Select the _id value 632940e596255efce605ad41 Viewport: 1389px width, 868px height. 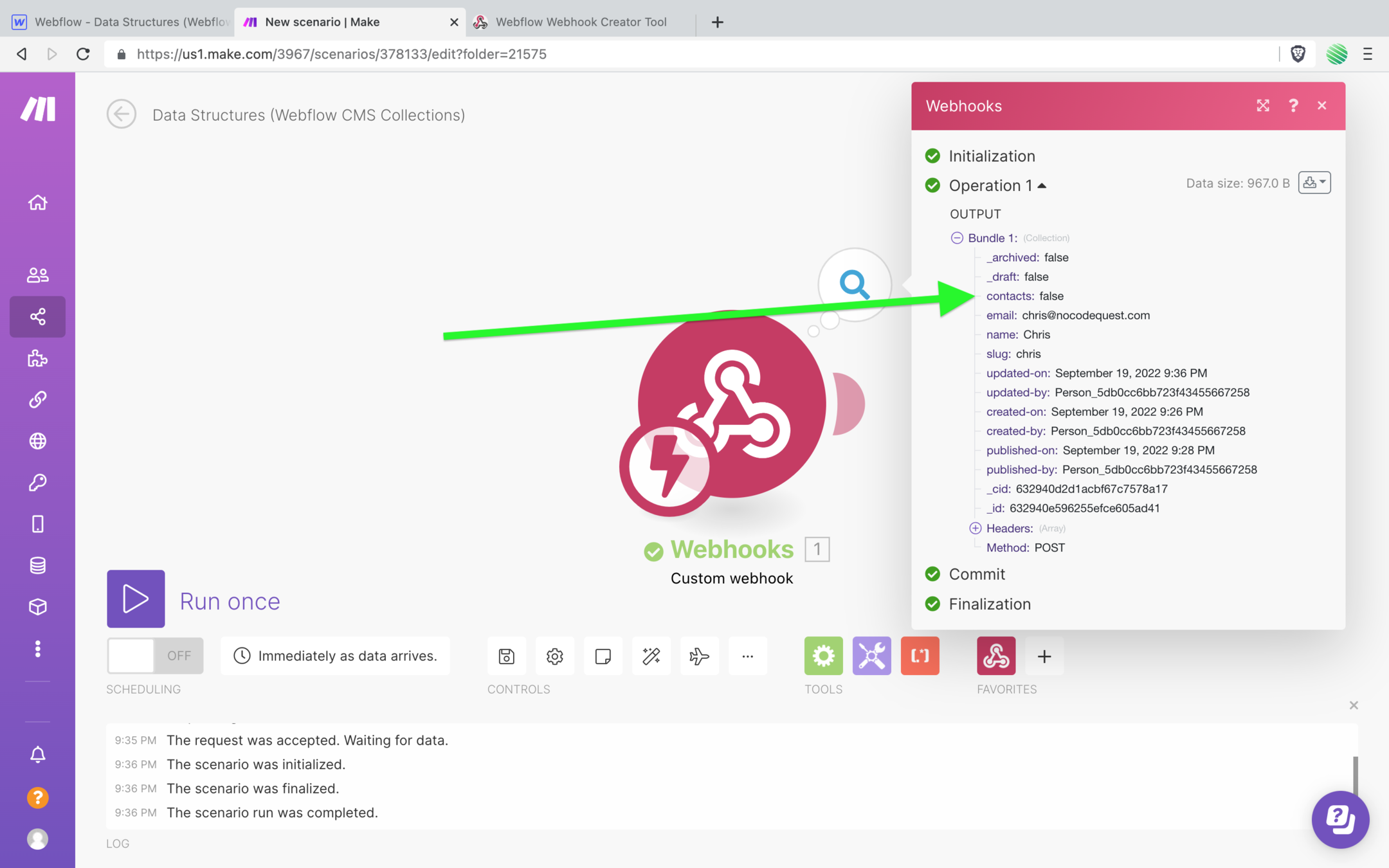tap(1084, 508)
